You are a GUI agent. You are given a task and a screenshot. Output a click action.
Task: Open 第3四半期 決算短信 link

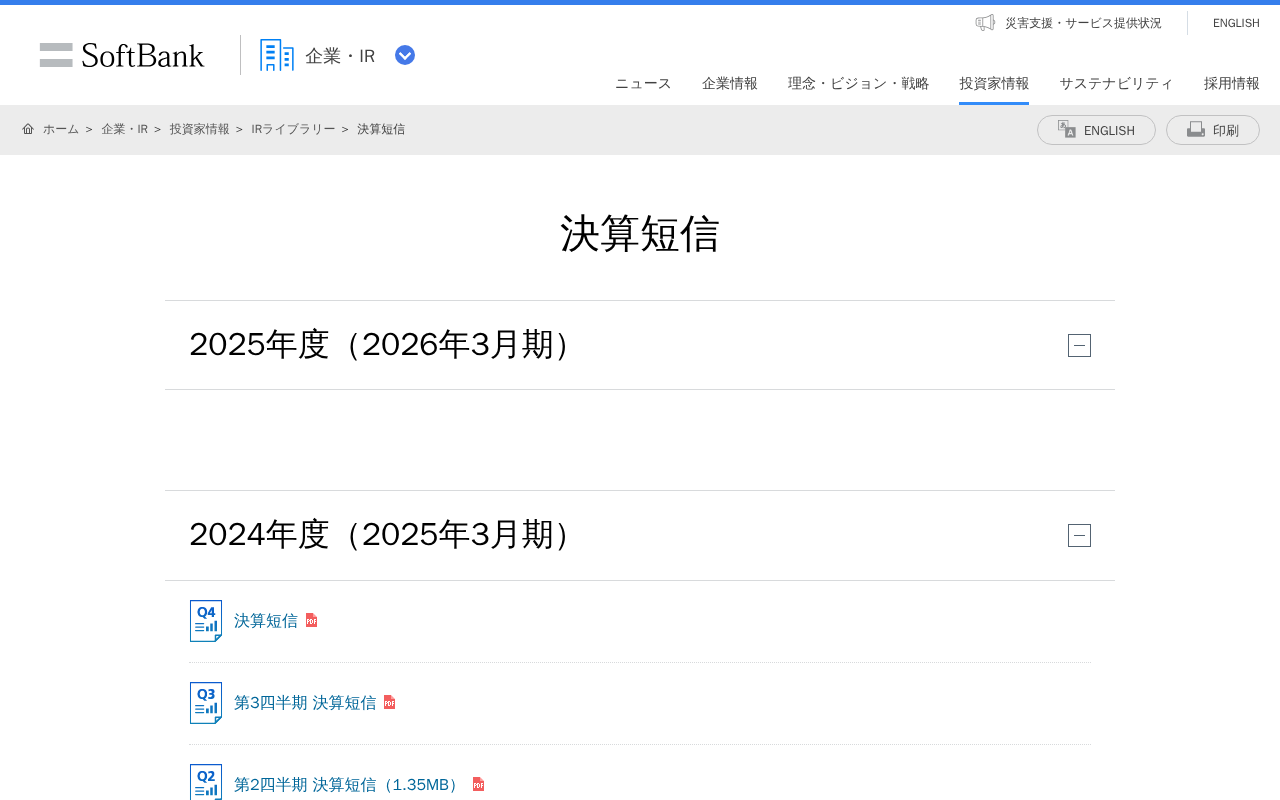(305, 703)
